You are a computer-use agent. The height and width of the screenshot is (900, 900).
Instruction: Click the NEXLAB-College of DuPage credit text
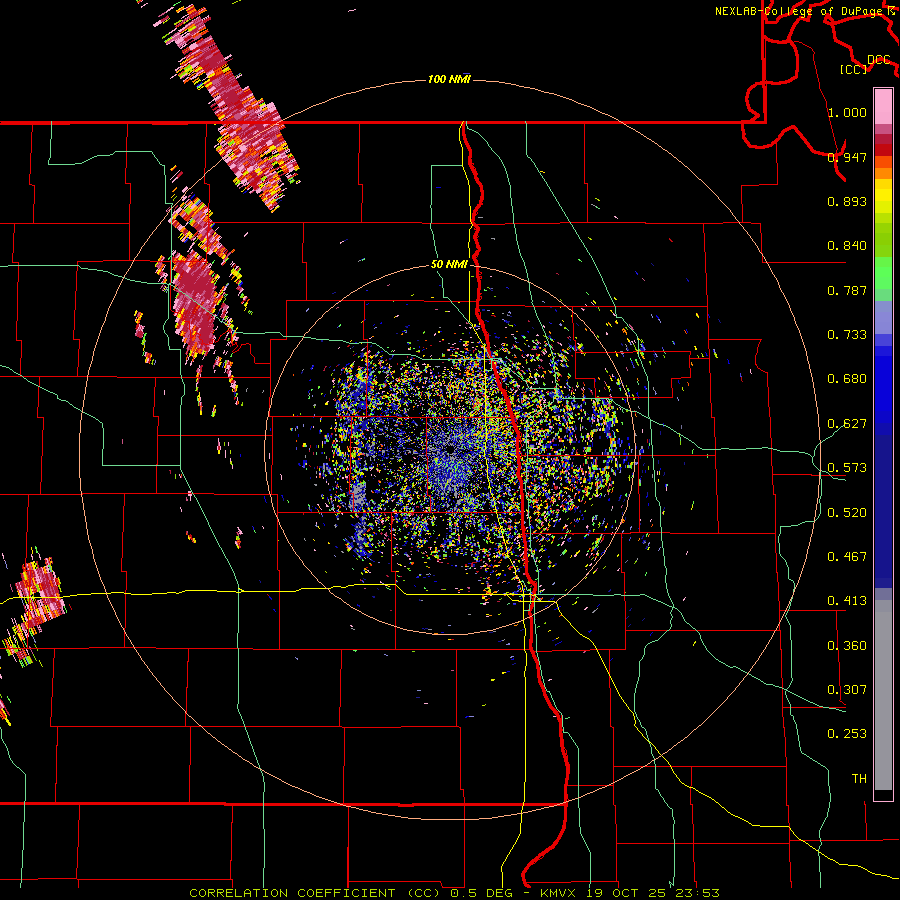(800, 11)
